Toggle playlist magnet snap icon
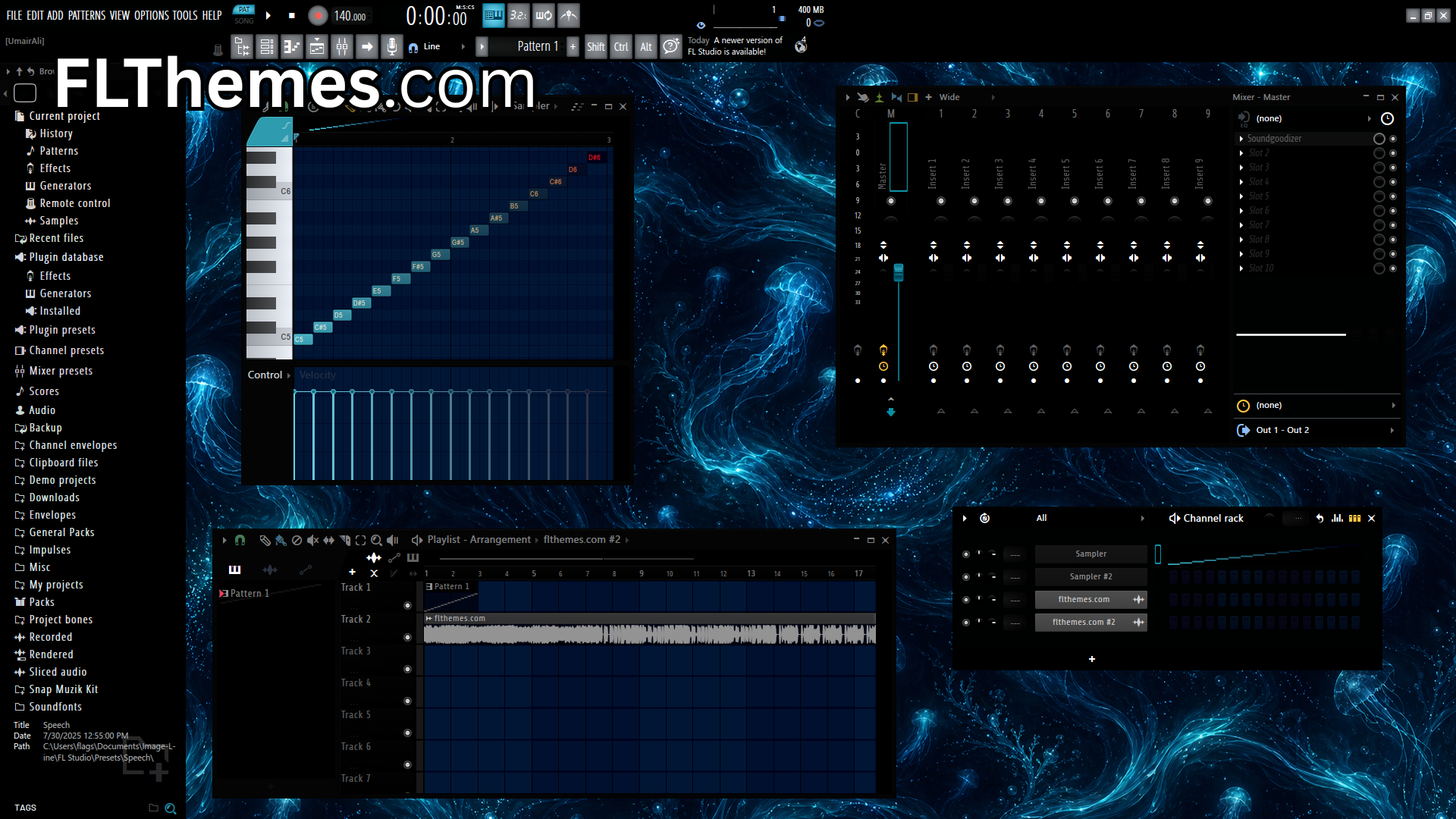 (x=240, y=540)
